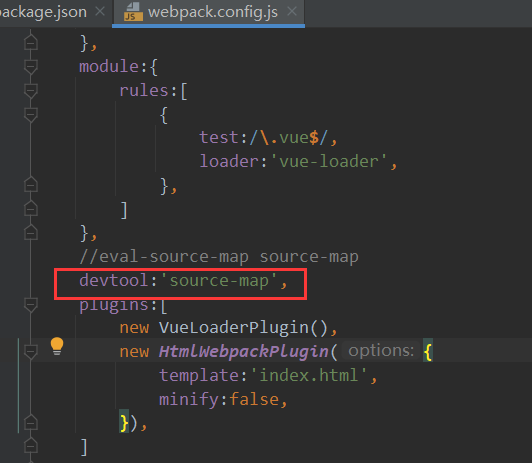
Task: Switch to the package.json tab
Action: 43,12
